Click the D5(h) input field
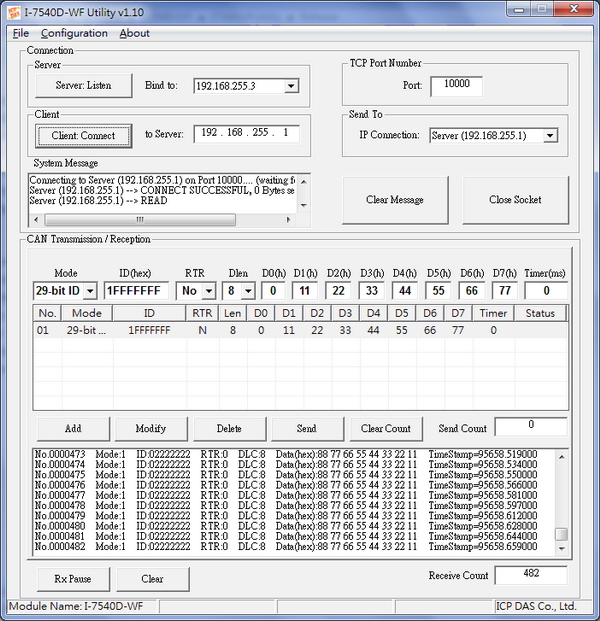 [x=438, y=291]
